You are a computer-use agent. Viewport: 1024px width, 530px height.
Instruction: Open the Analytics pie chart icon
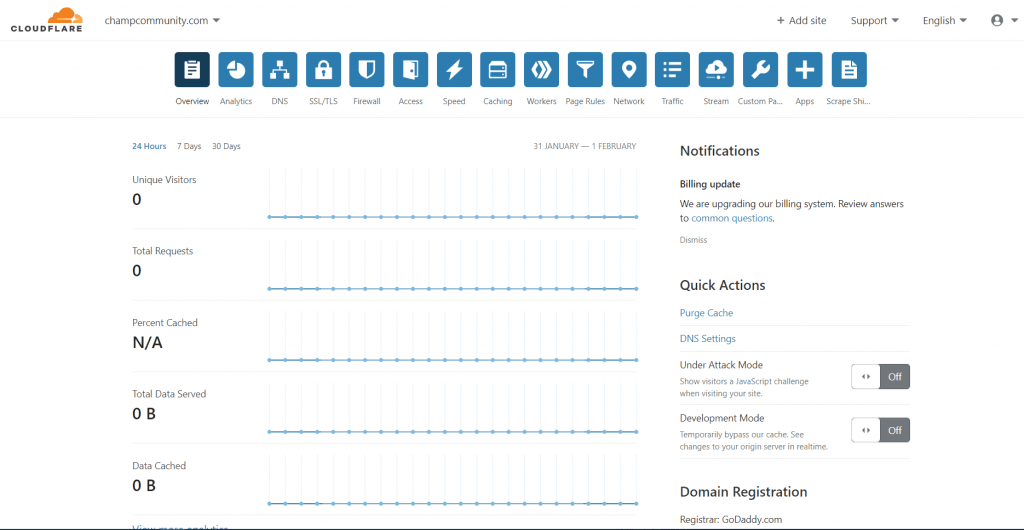tap(236, 70)
